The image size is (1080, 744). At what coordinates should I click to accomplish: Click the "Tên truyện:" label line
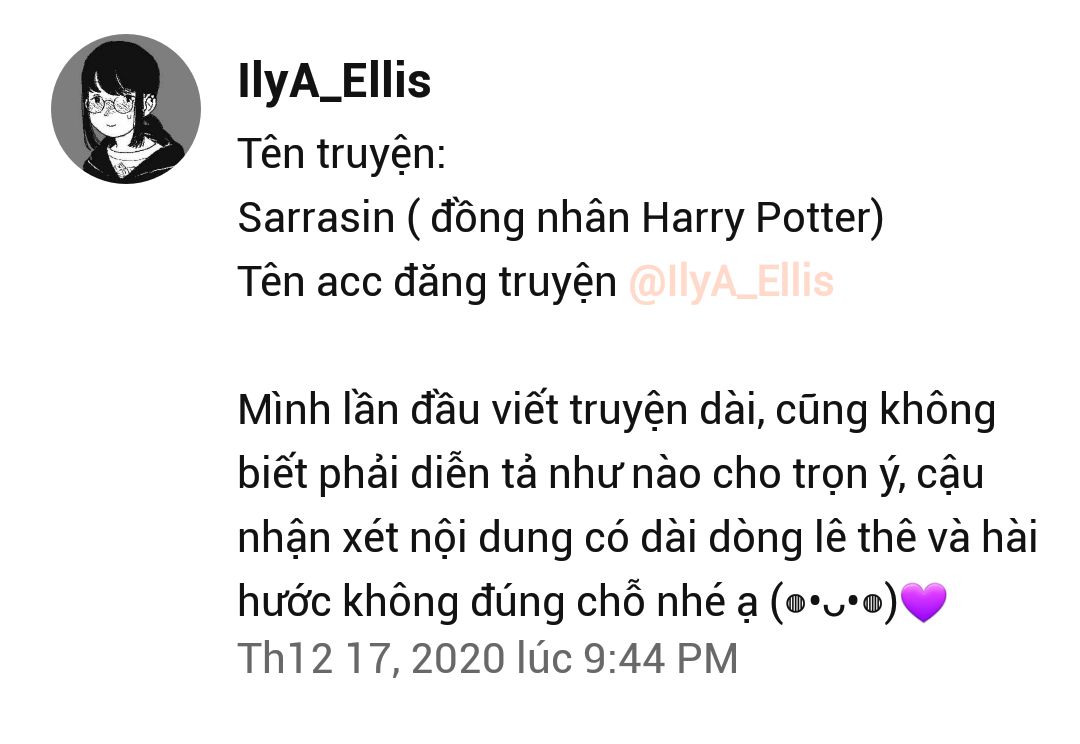342,154
